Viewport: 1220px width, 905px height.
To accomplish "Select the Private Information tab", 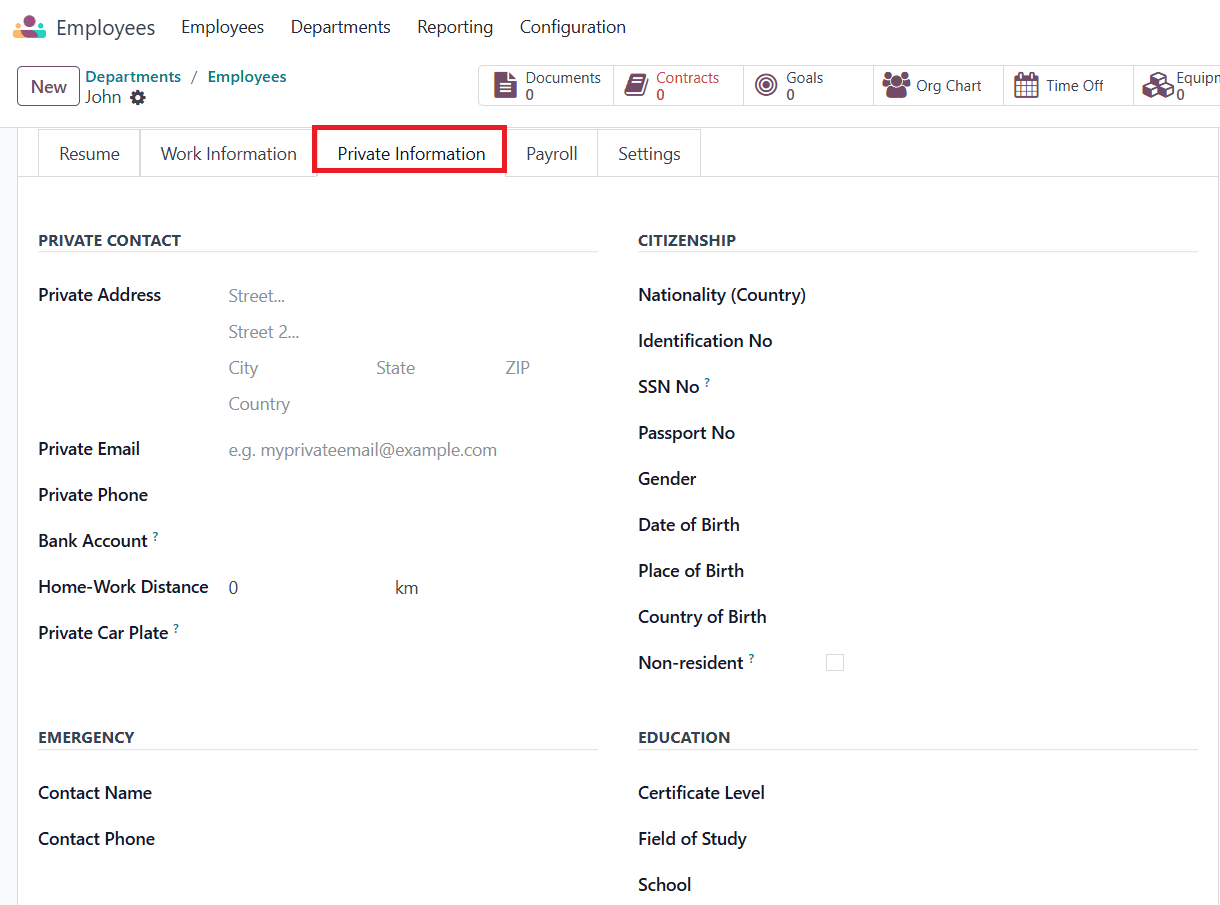I will tap(411, 153).
